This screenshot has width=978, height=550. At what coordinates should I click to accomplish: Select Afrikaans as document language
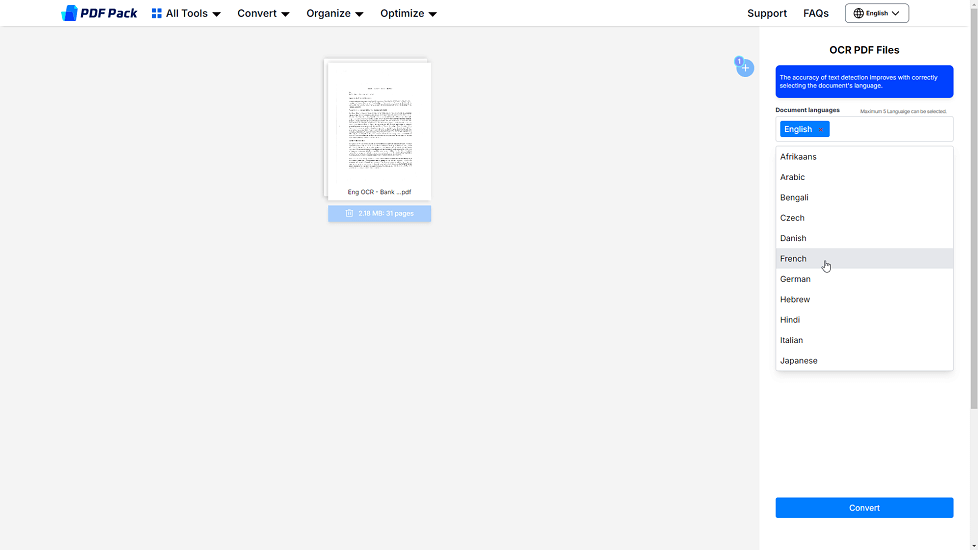coord(798,157)
